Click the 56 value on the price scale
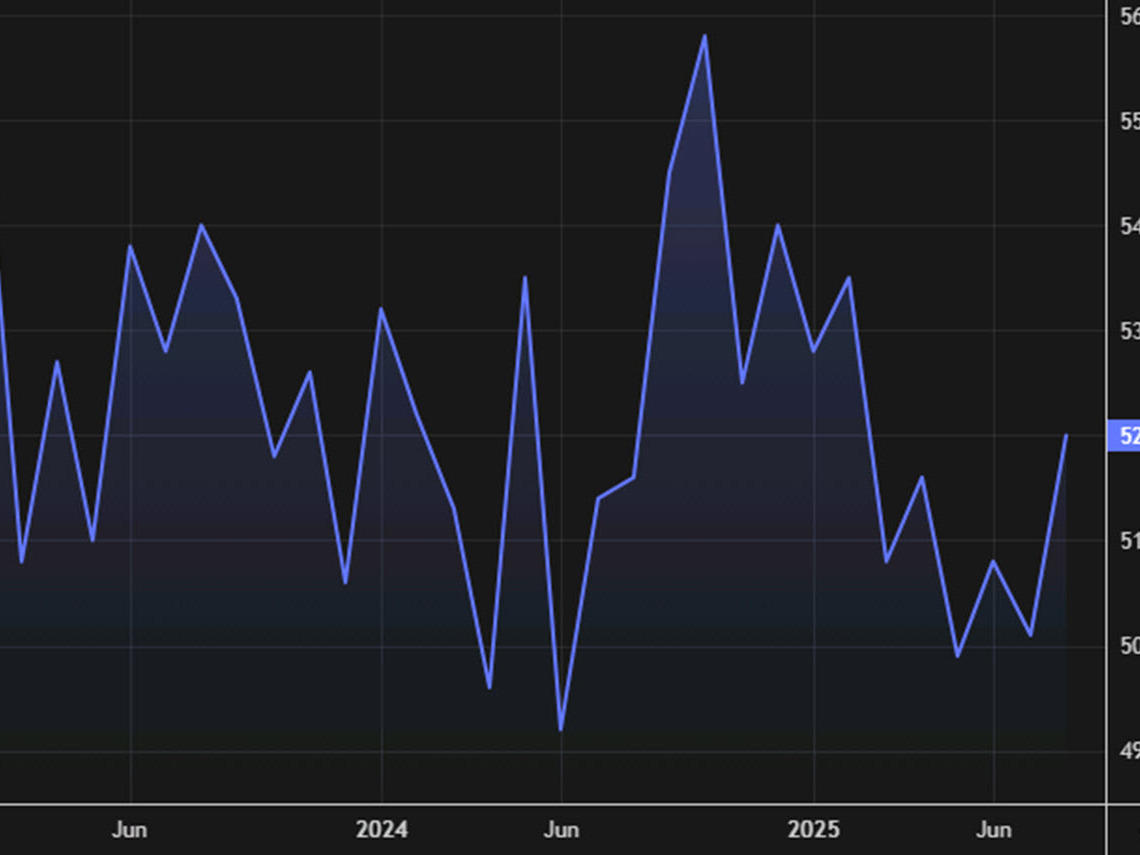Screen dimensions: 1140x855 [x=1131, y=15]
